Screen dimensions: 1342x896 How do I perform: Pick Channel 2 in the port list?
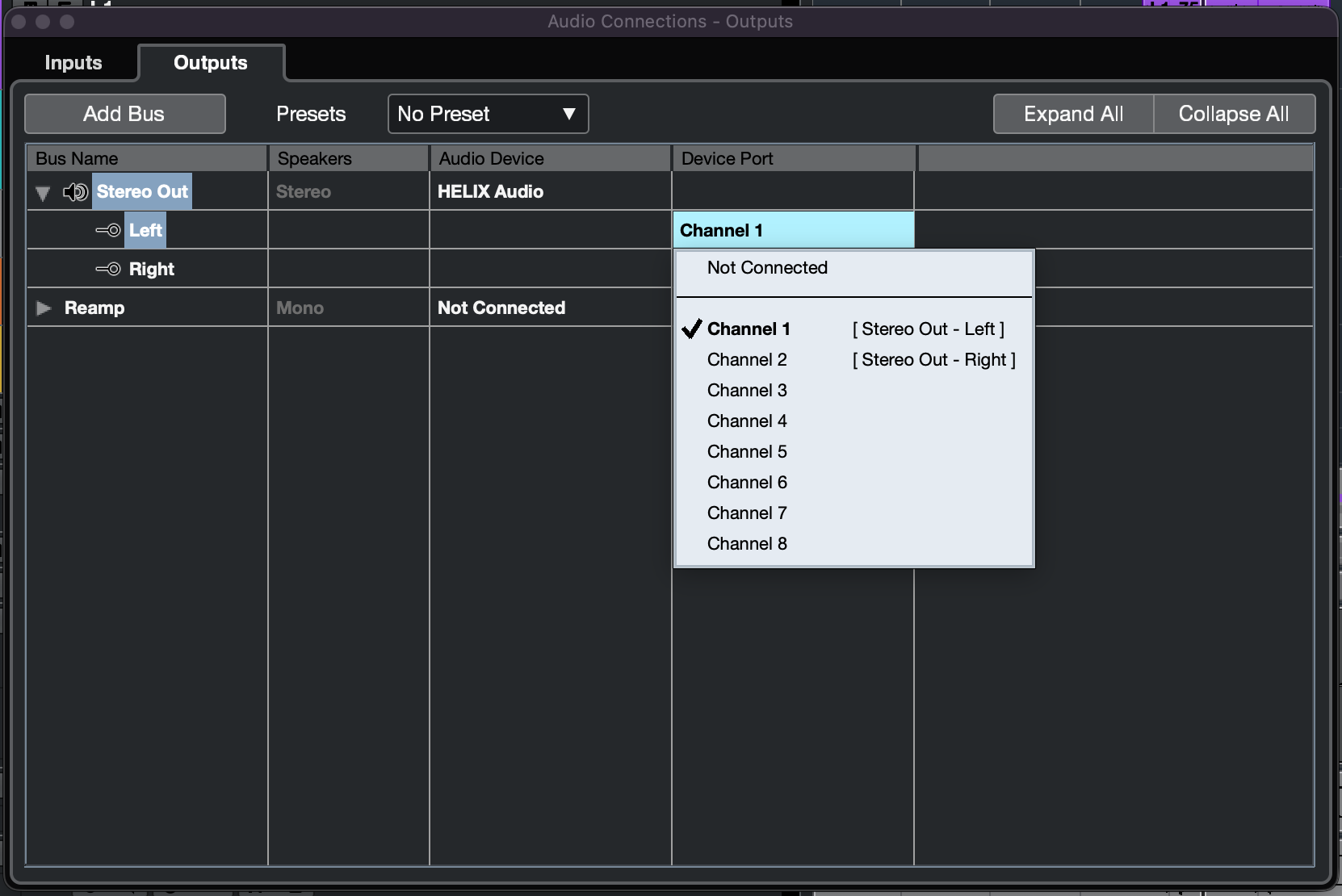pyautogui.click(x=747, y=360)
